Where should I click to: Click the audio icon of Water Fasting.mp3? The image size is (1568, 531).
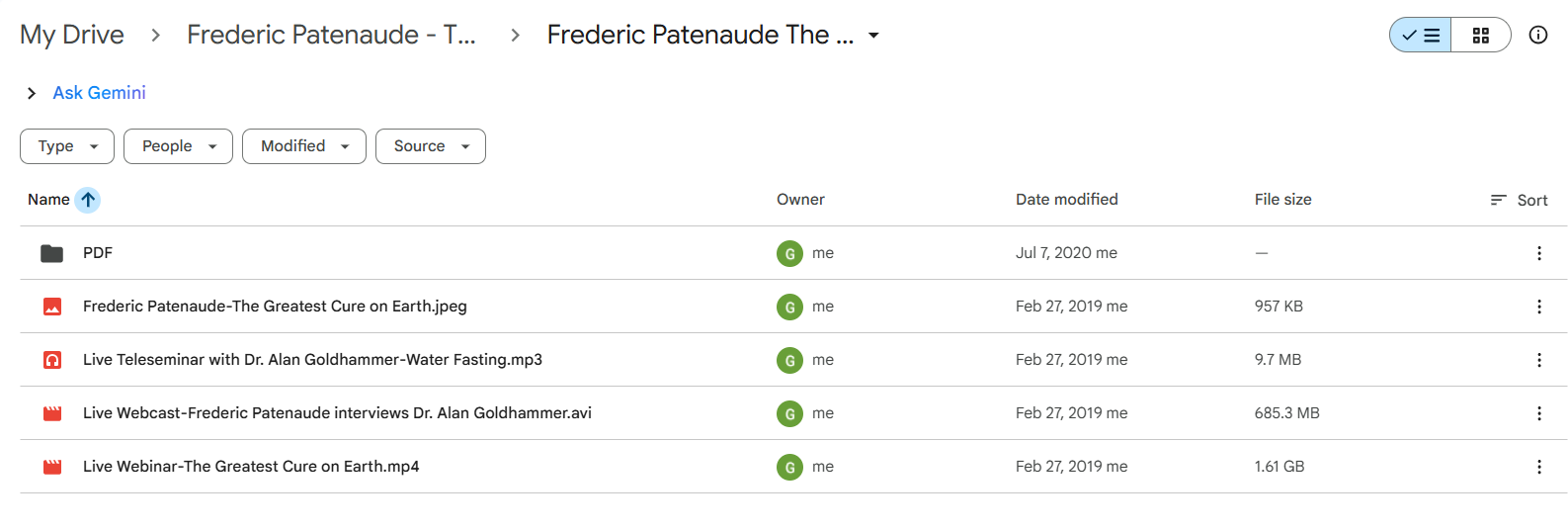(52, 360)
